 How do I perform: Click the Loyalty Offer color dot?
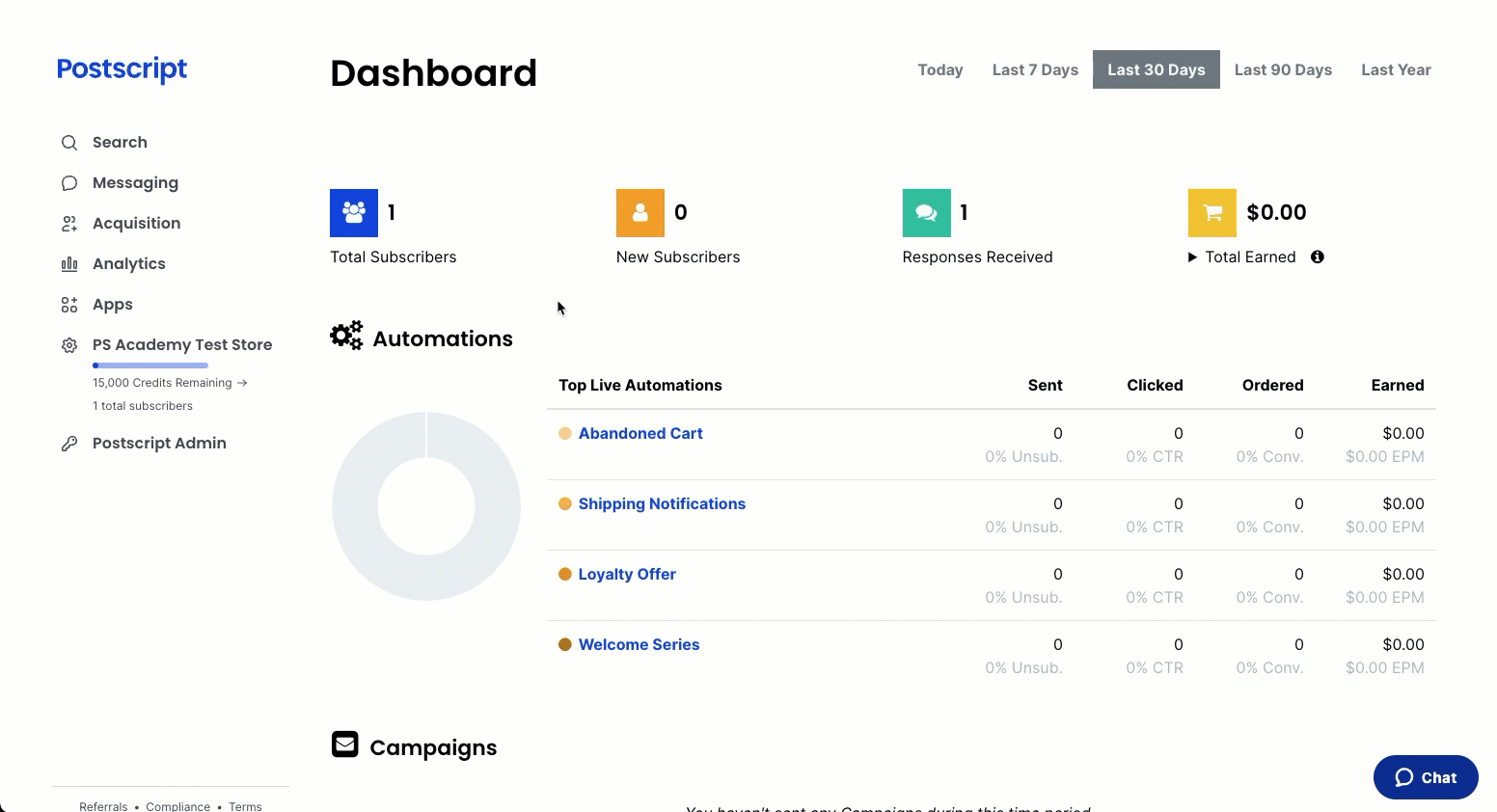tap(565, 575)
